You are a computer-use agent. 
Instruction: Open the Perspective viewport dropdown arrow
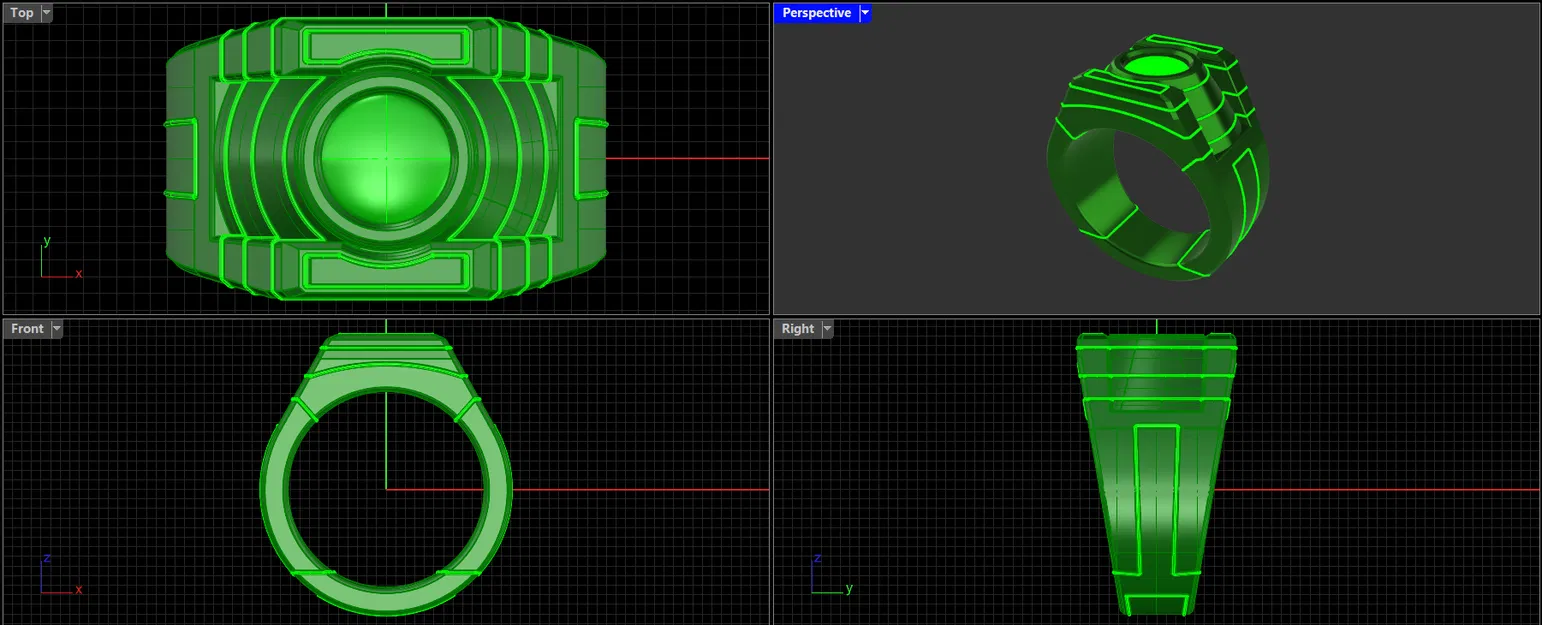[864, 12]
